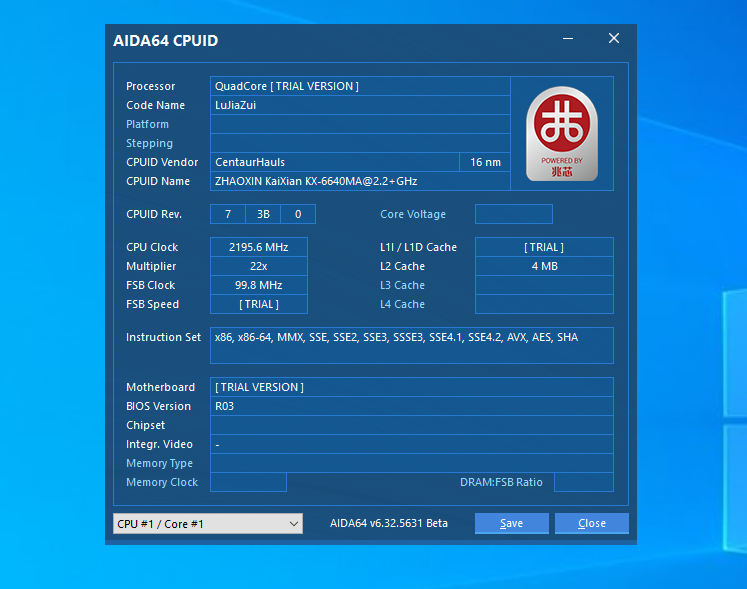This screenshot has height=589, width=747.
Task: Save the CPUID report
Action: click(512, 523)
